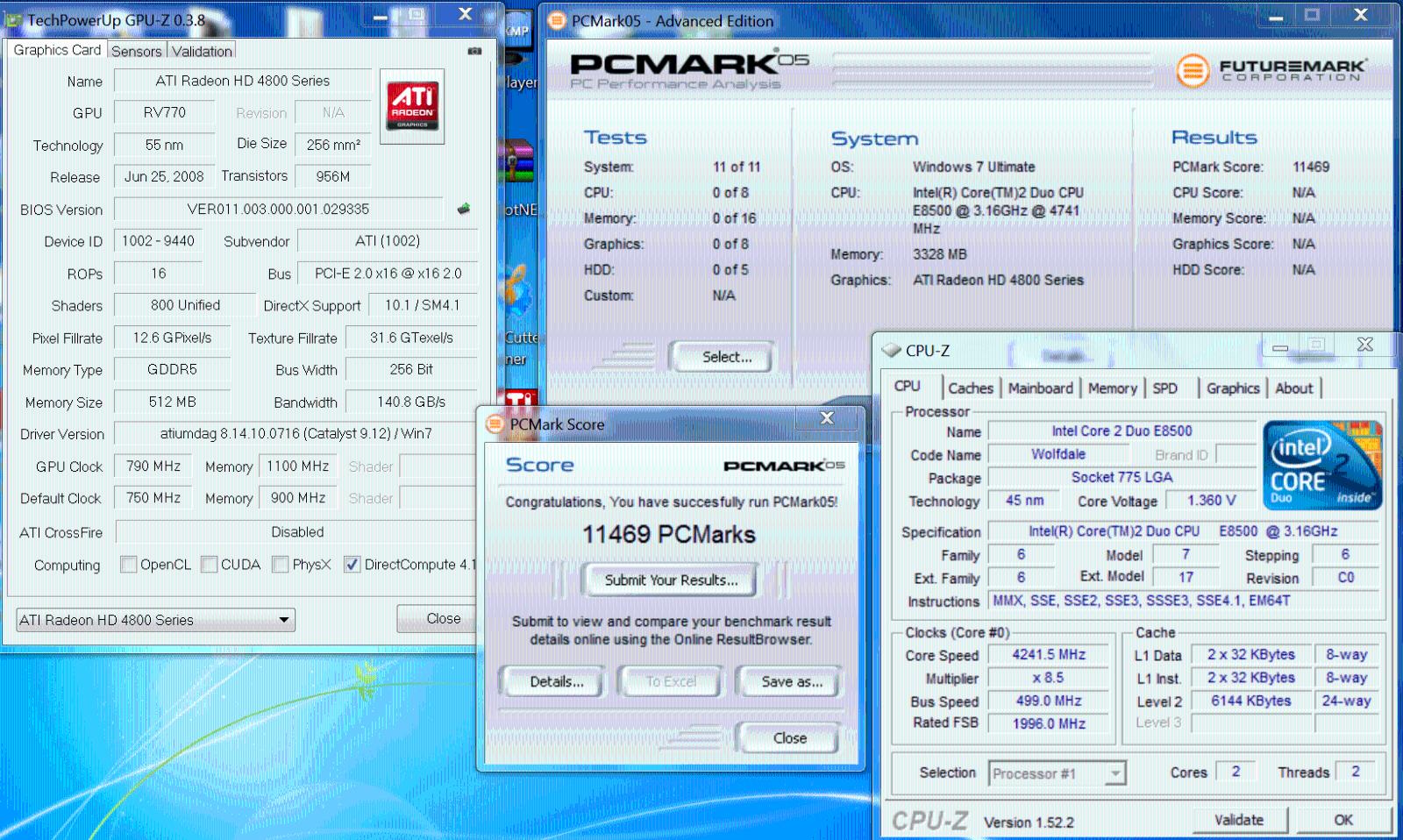Image resolution: width=1403 pixels, height=840 pixels.
Task: Open the Graphics tab in CPU-Z
Action: (x=1233, y=388)
